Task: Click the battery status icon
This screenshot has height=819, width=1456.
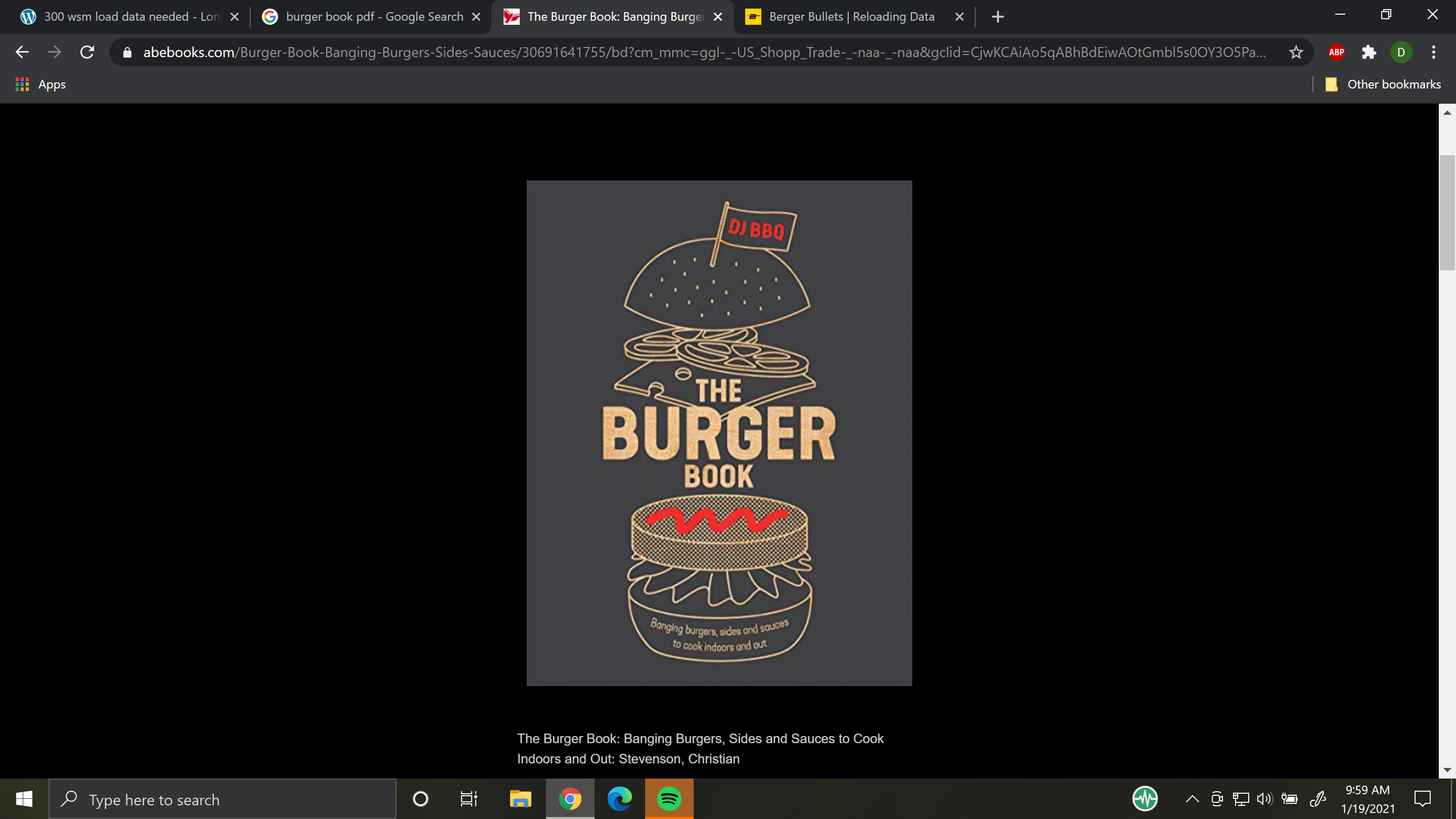Action: tap(1289, 799)
